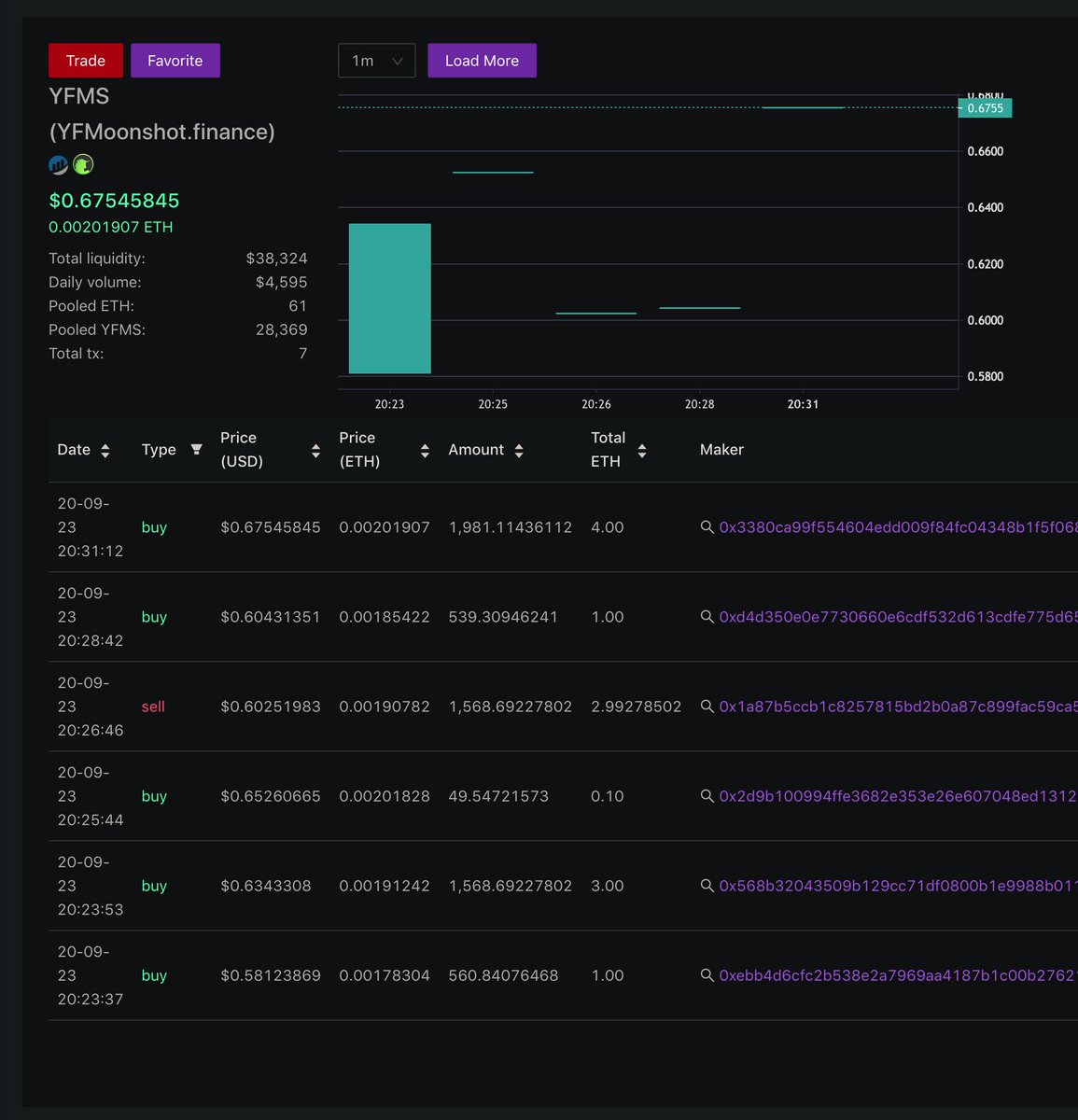Open maker address 0xd4d350e0e7730660 link
Viewport: 1078px width, 1120px height.
[898, 617]
